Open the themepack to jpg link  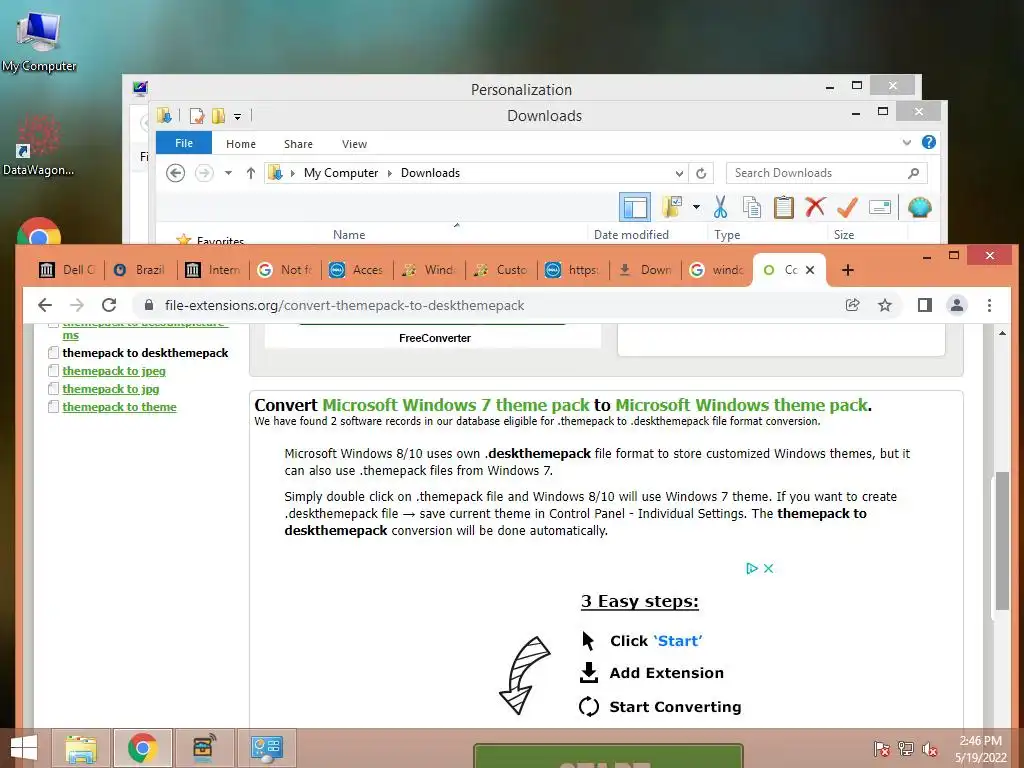tap(111, 389)
